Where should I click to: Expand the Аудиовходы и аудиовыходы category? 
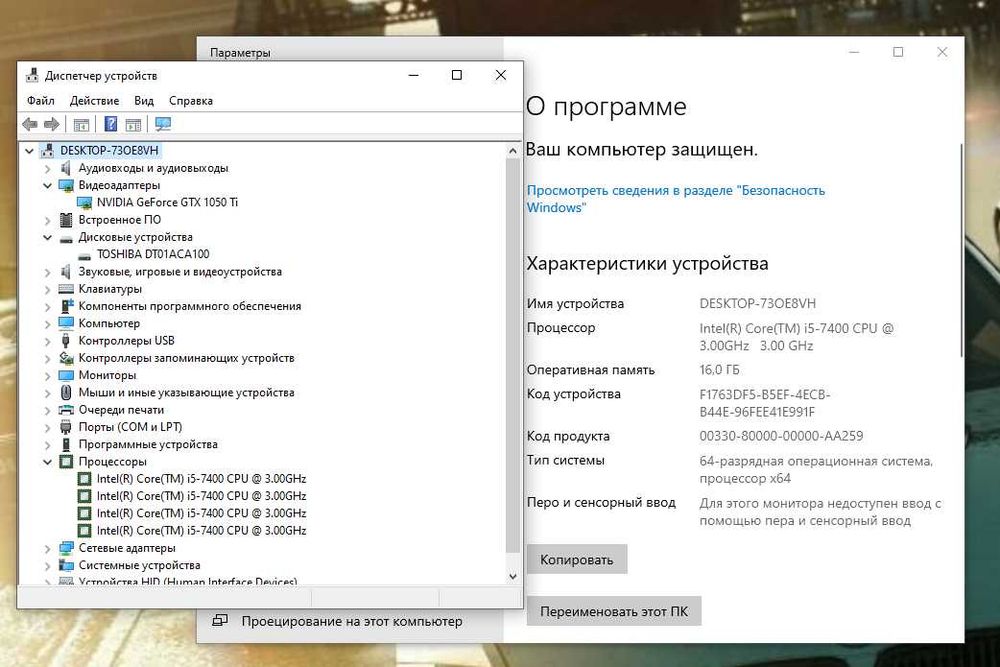[x=48, y=169]
